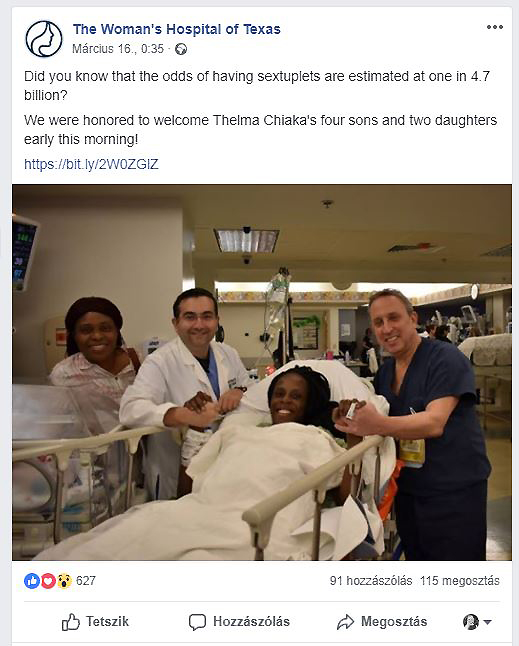519x646 pixels.
Task: Click the Wow emoji reaction icon
Action: tap(64, 581)
